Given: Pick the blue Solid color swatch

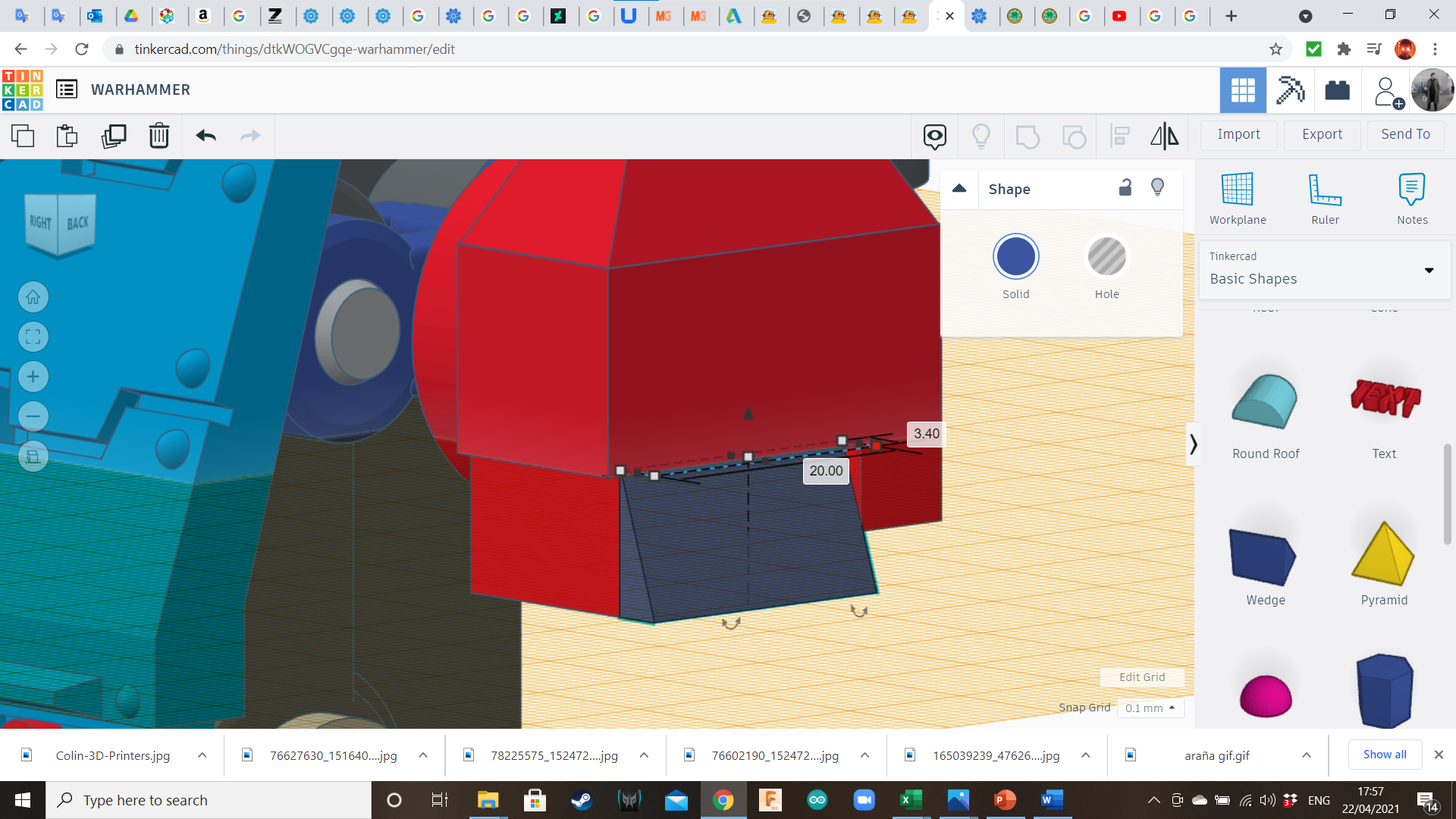Looking at the screenshot, I should point(1015,258).
